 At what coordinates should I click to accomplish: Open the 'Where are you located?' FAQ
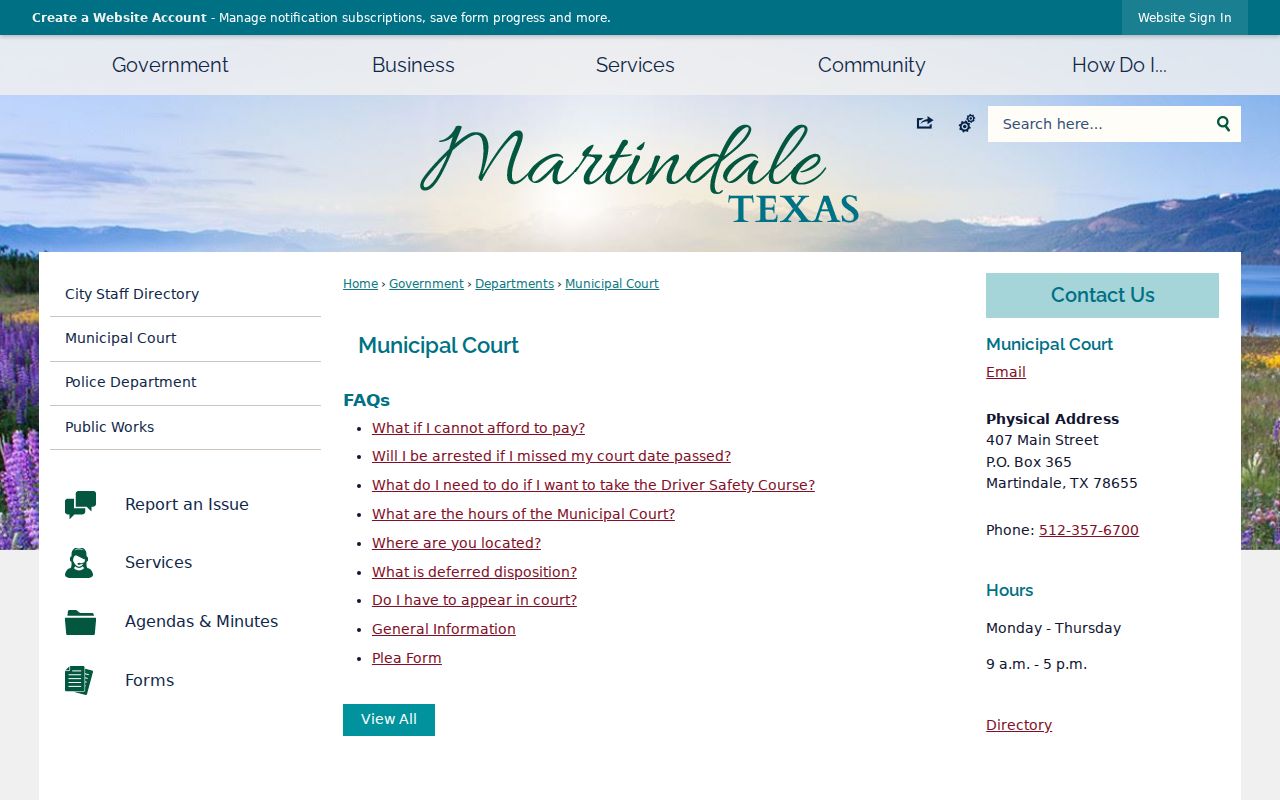click(x=456, y=543)
